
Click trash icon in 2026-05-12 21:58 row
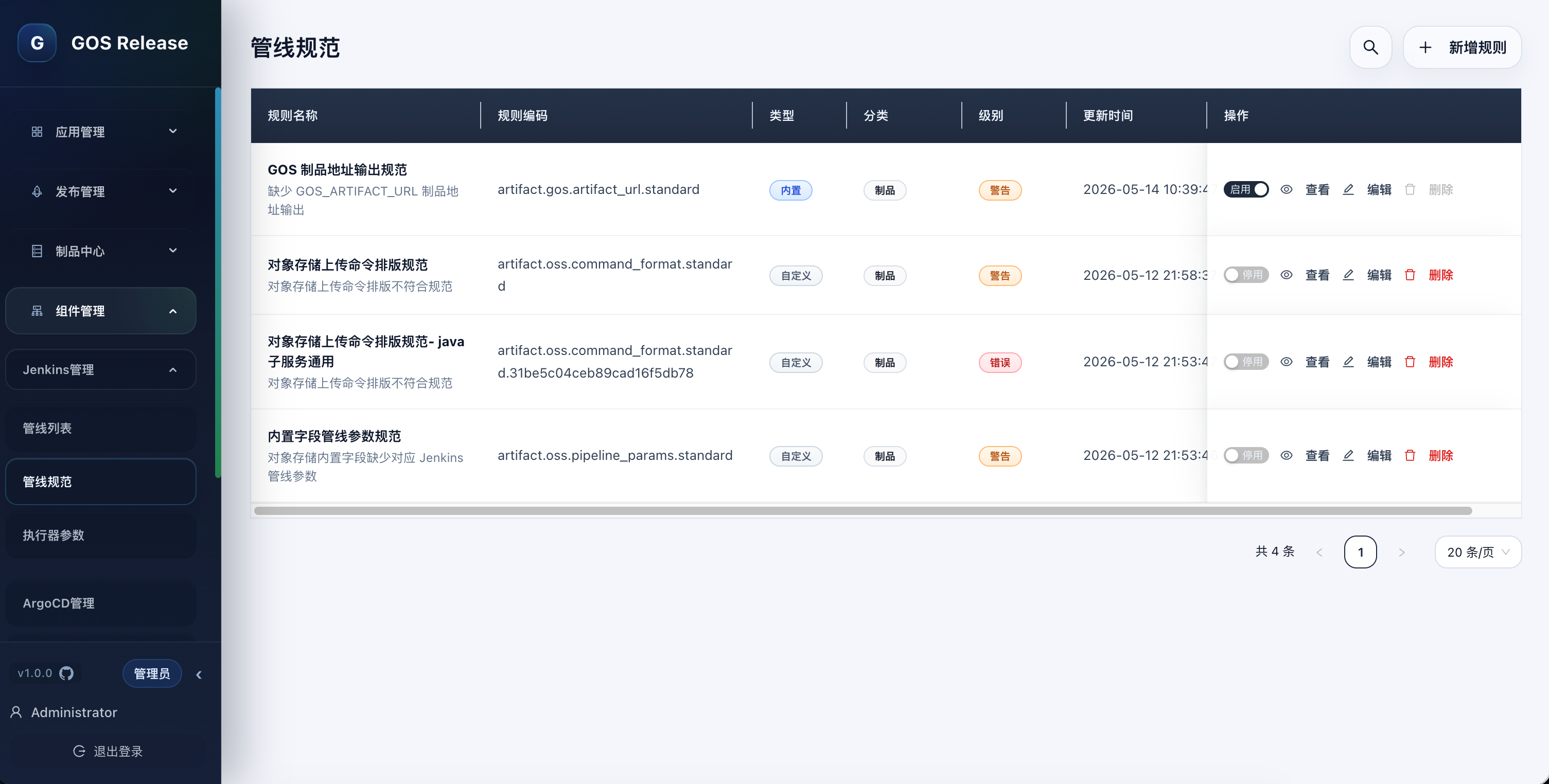(x=1410, y=275)
